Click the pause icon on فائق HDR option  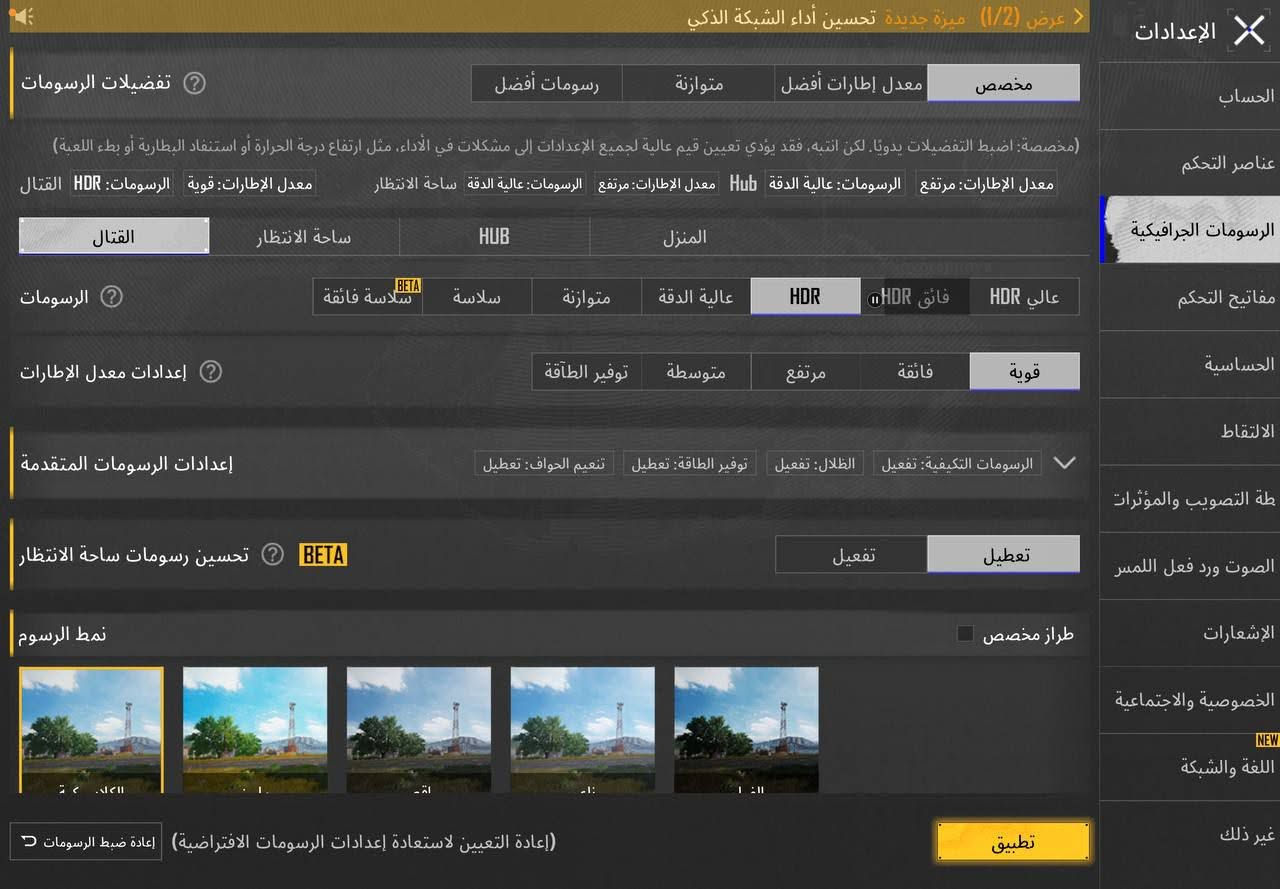875,298
